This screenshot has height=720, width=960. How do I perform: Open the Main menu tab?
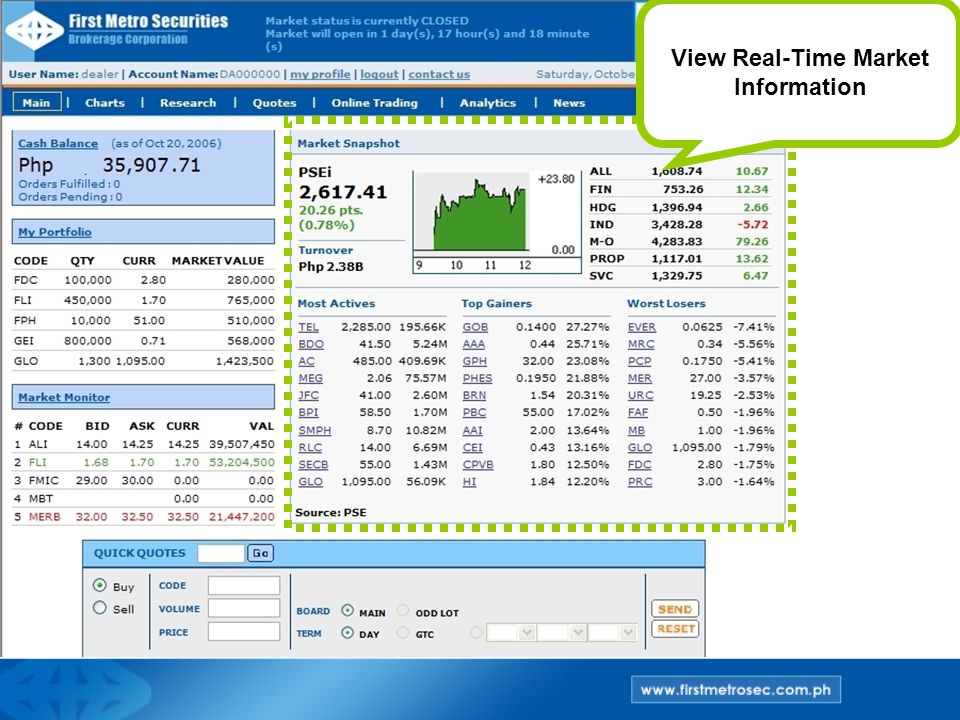point(37,102)
